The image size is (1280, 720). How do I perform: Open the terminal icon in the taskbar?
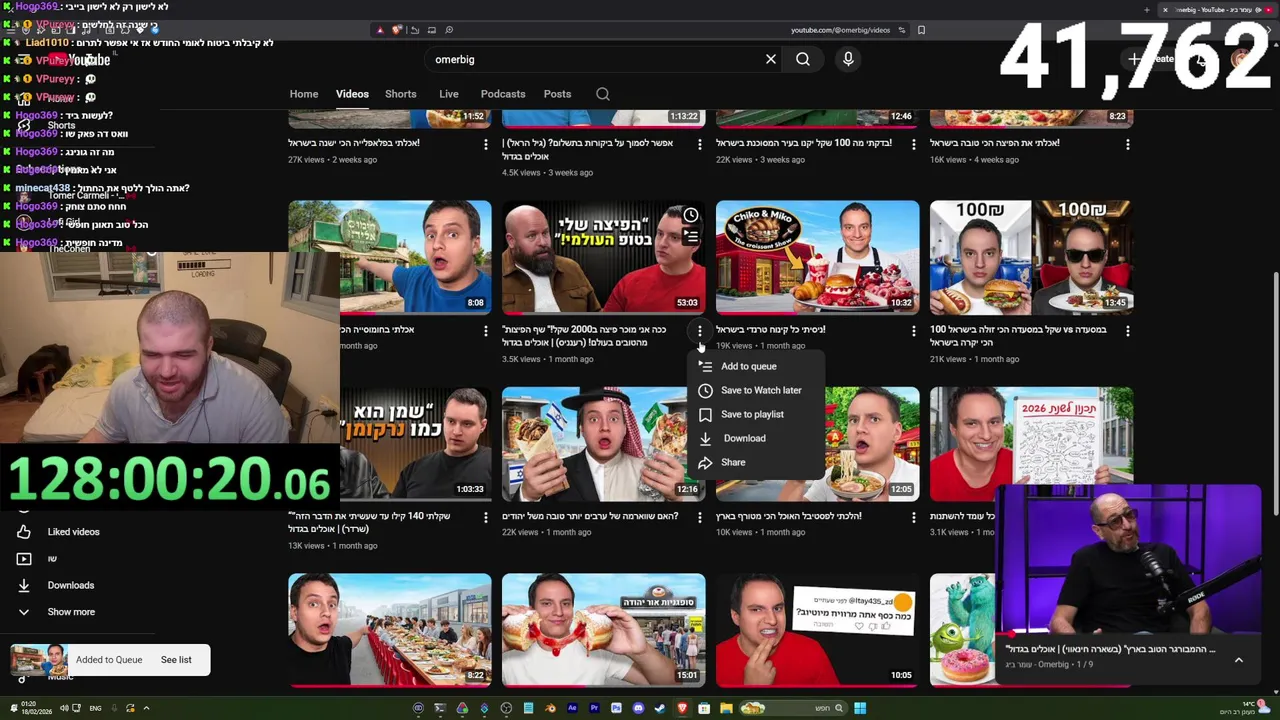pyautogui.click(x=440, y=708)
